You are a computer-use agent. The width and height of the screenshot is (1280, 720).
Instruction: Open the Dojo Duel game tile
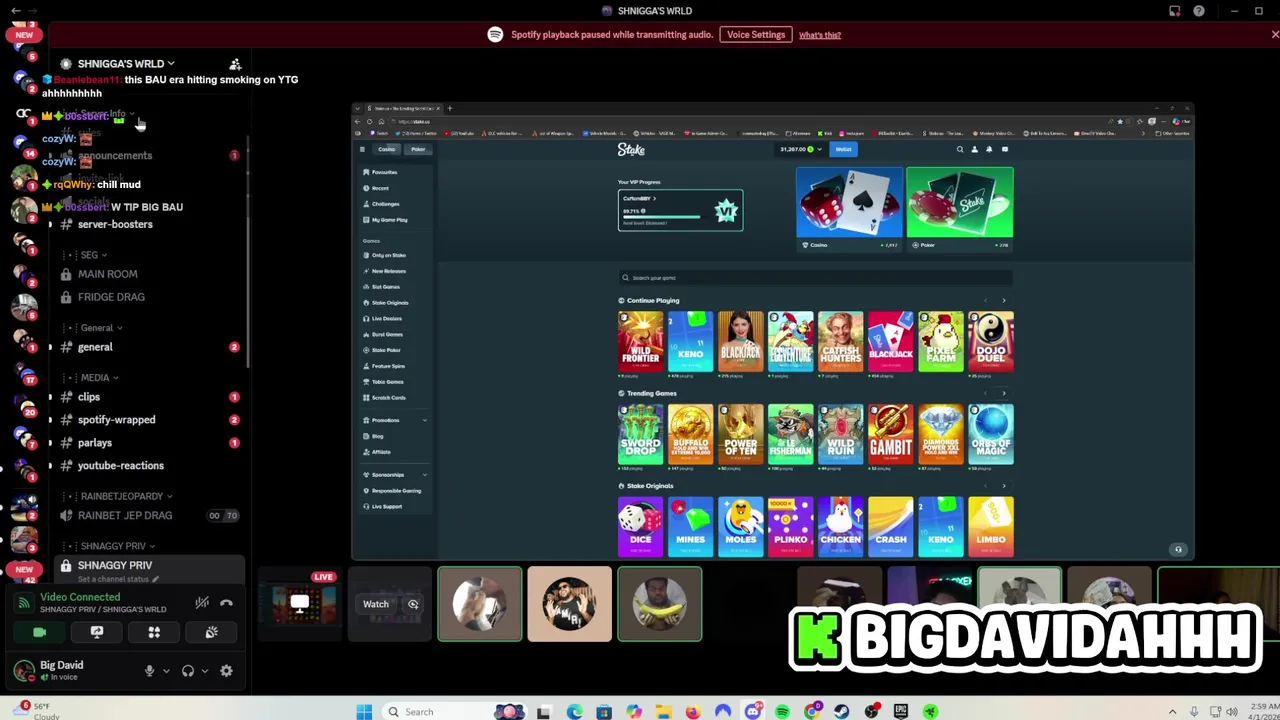click(991, 341)
